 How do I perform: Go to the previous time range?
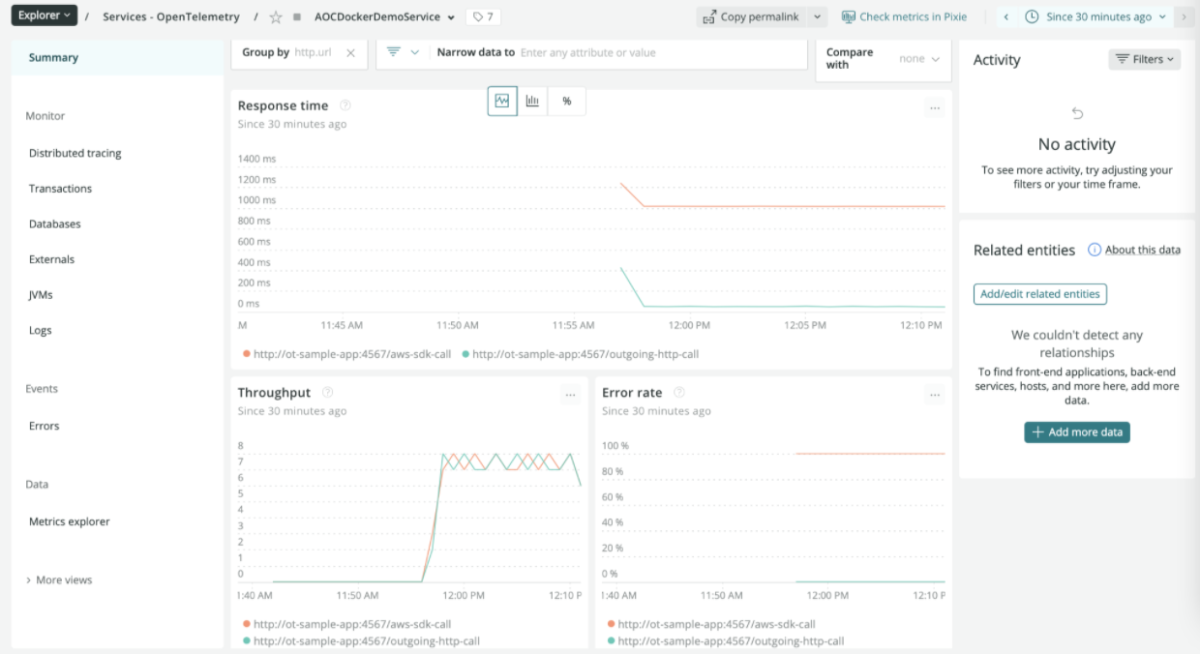coord(1006,17)
